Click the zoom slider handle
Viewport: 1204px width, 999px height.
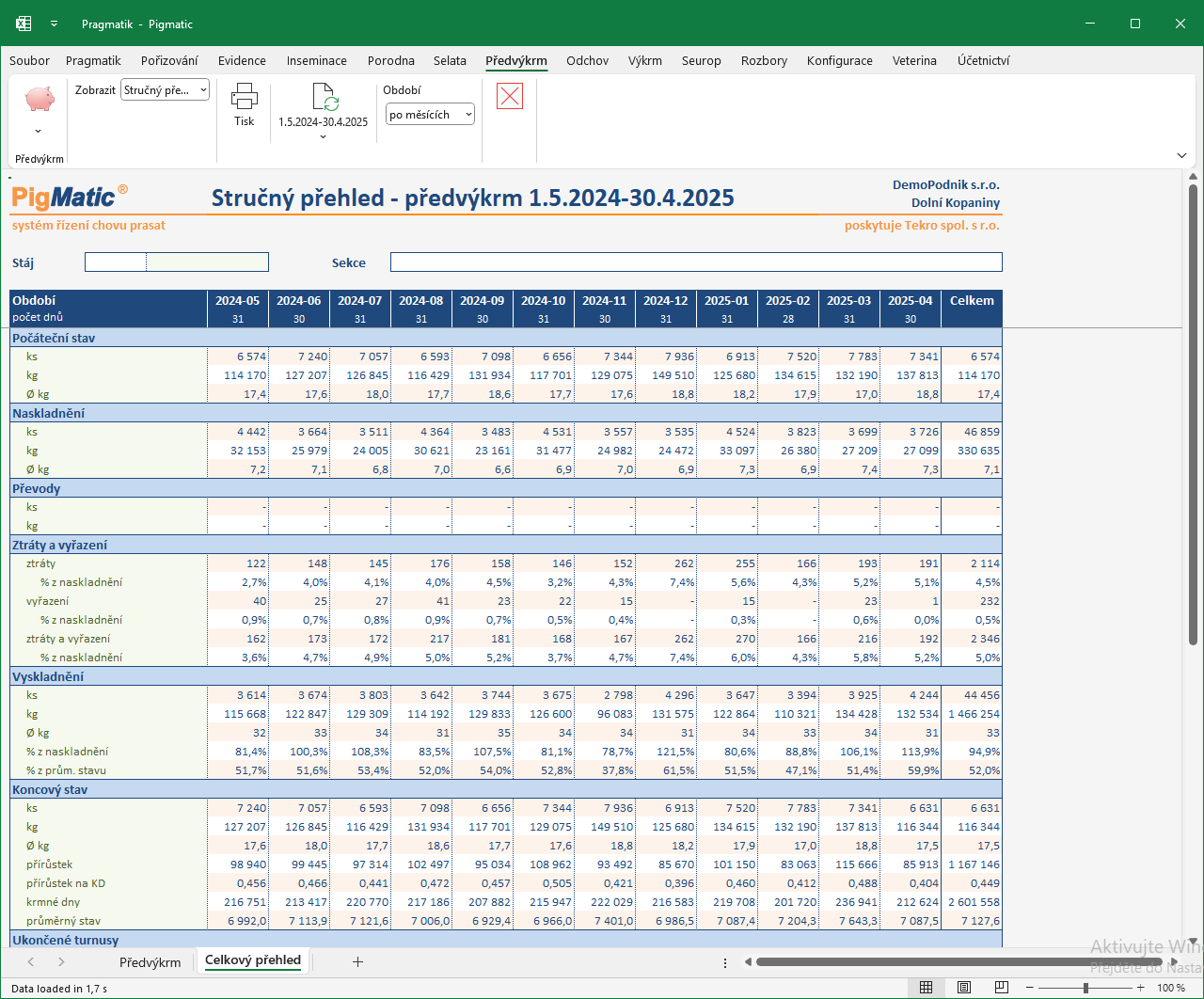click(1085, 988)
